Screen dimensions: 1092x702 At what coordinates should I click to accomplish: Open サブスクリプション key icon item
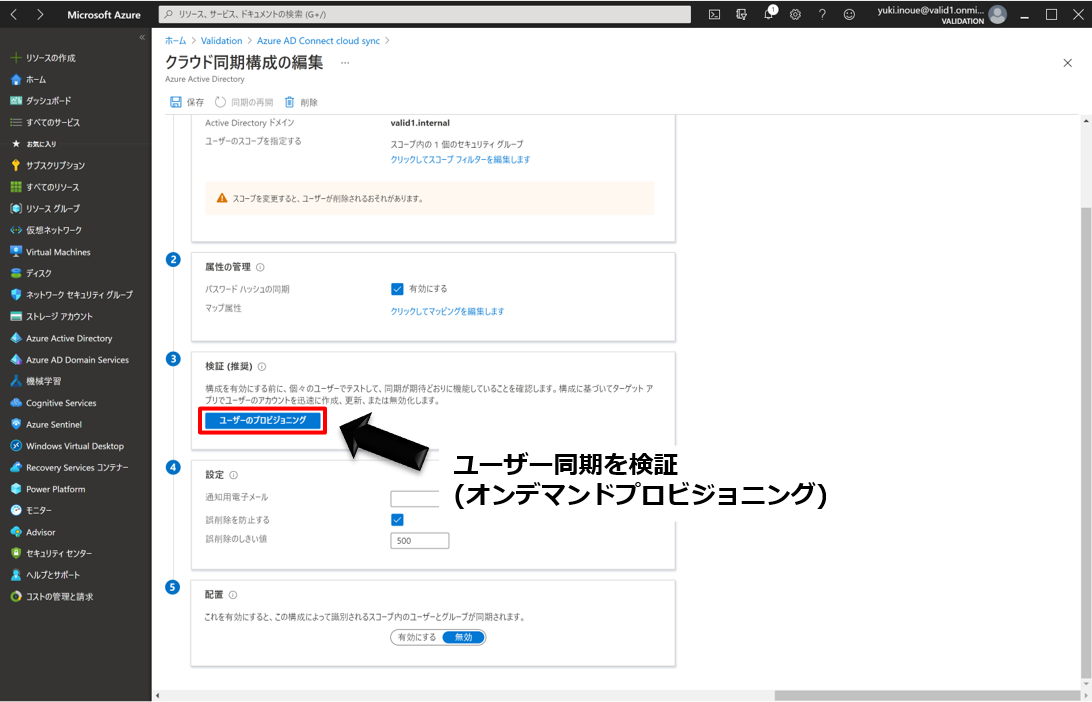click(x=16, y=165)
